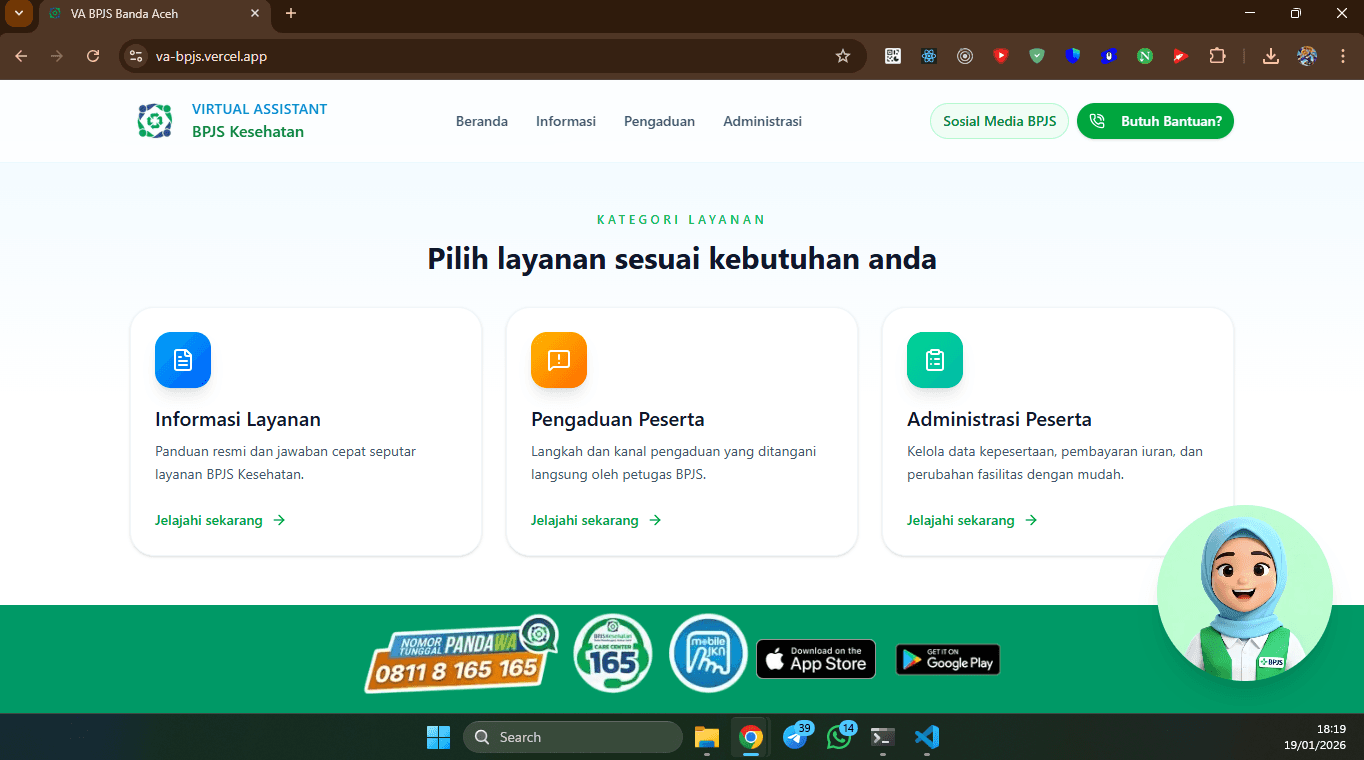Click the BPJS Virtual Assistant logo
This screenshot has height=760, width=1364.
154,121
